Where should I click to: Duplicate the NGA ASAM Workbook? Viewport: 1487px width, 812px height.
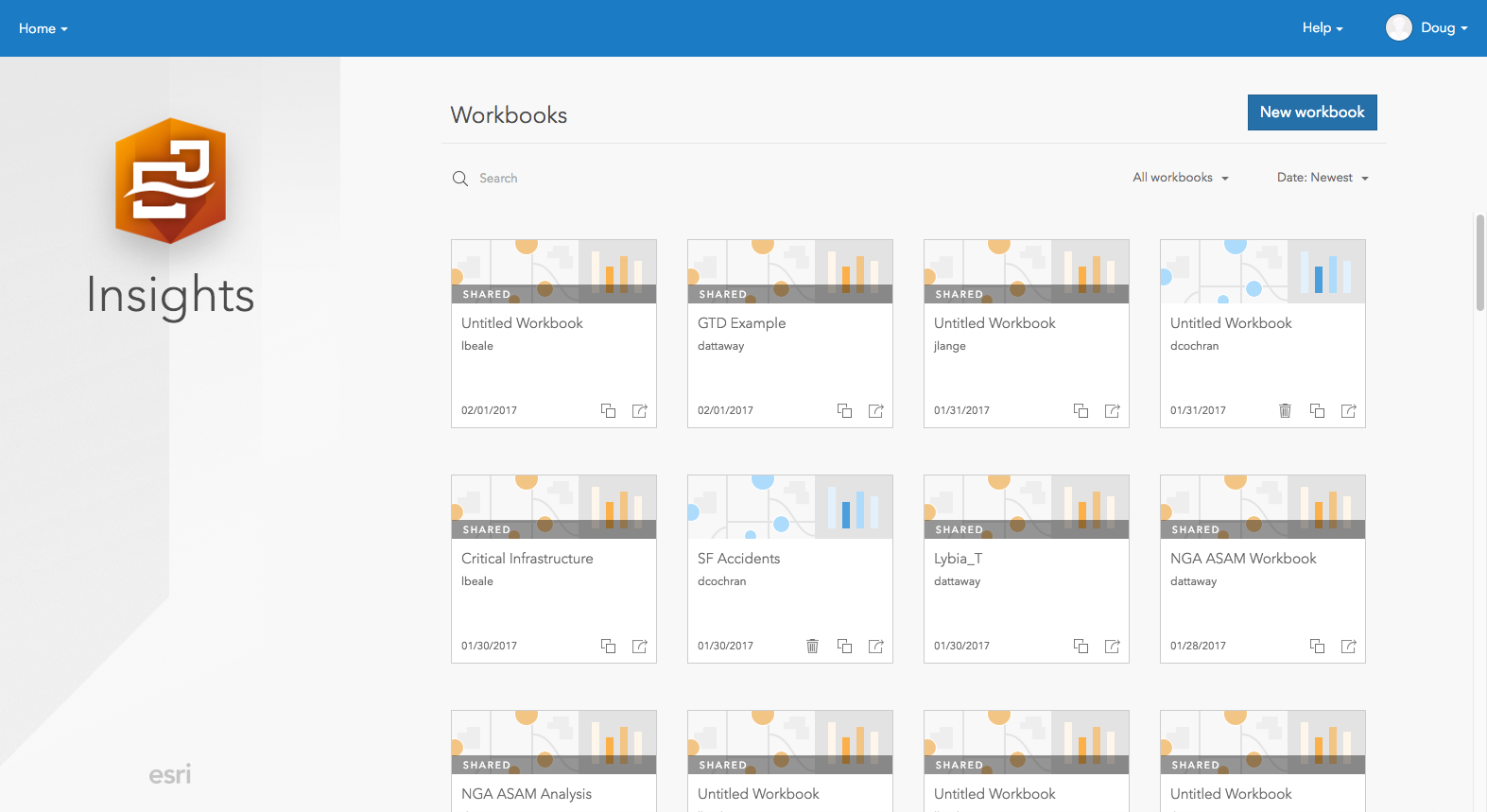point(1317,646)
